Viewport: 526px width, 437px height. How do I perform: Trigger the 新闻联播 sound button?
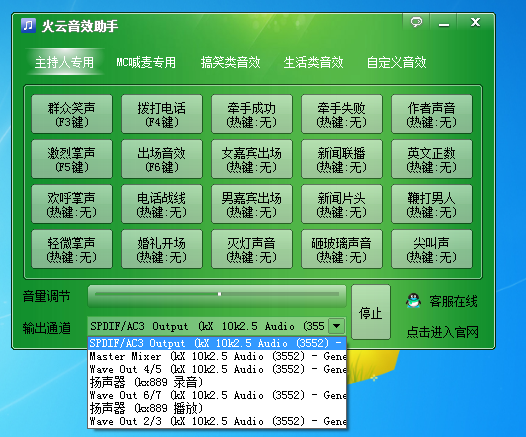[x=341, y=159]
